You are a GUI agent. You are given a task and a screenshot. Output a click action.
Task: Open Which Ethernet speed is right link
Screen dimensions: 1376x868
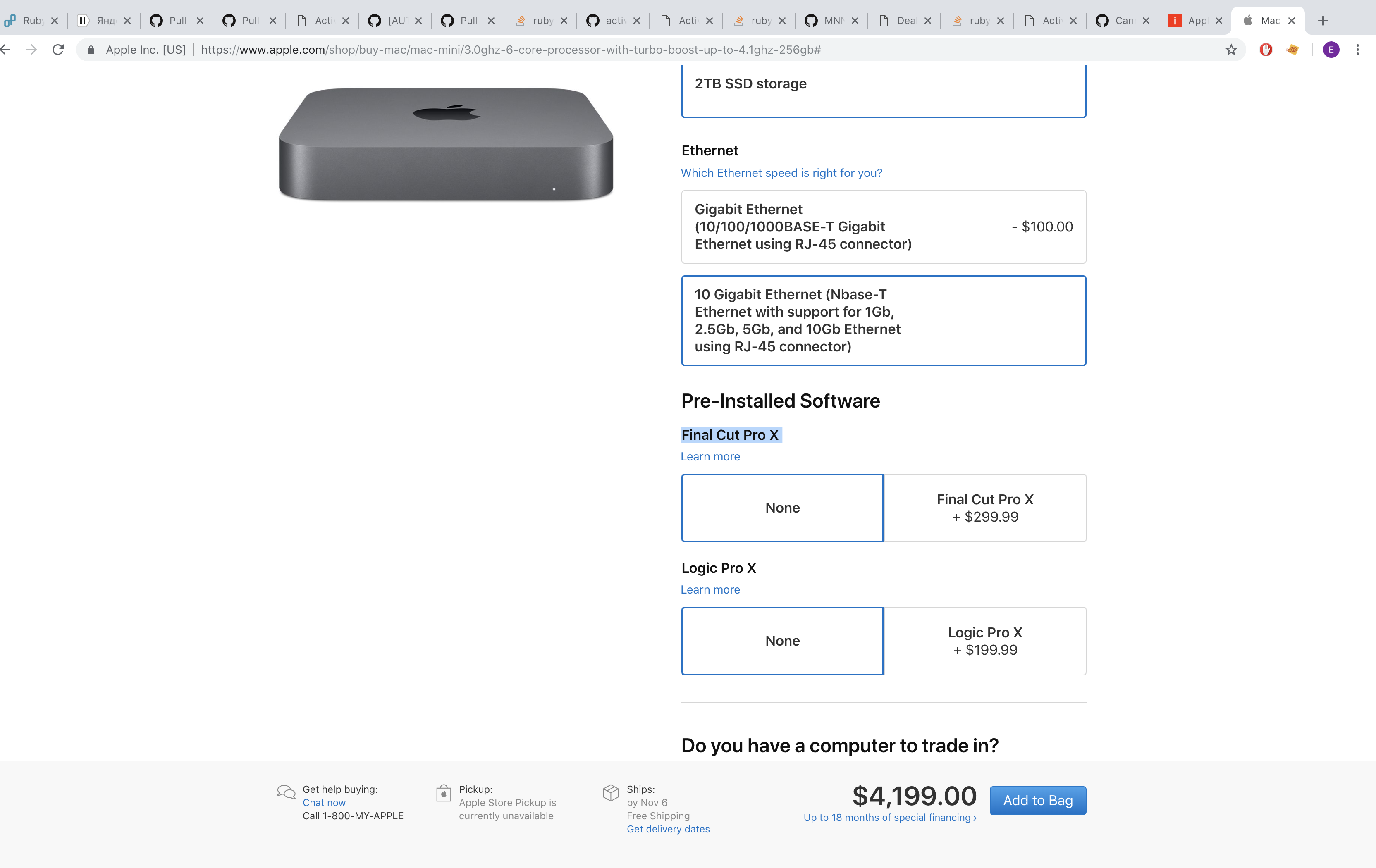(x=781, y=173)
